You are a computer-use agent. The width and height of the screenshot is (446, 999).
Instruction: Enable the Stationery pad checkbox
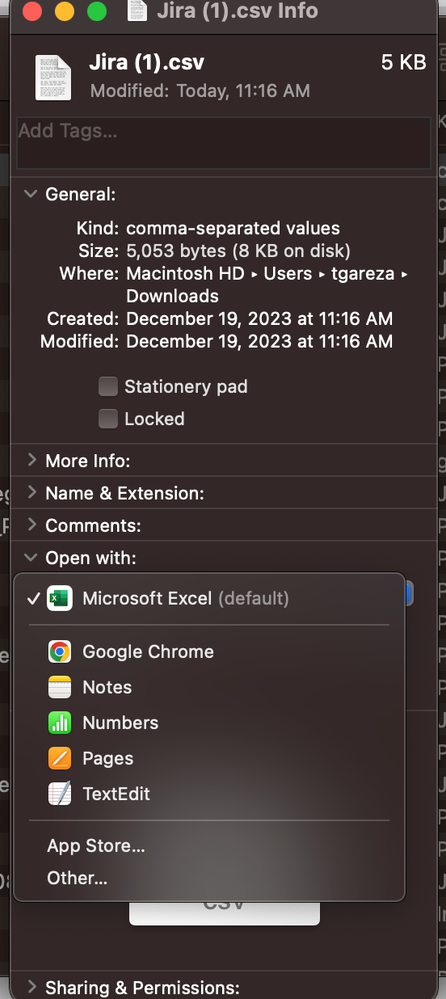click(x=108, y=386)
